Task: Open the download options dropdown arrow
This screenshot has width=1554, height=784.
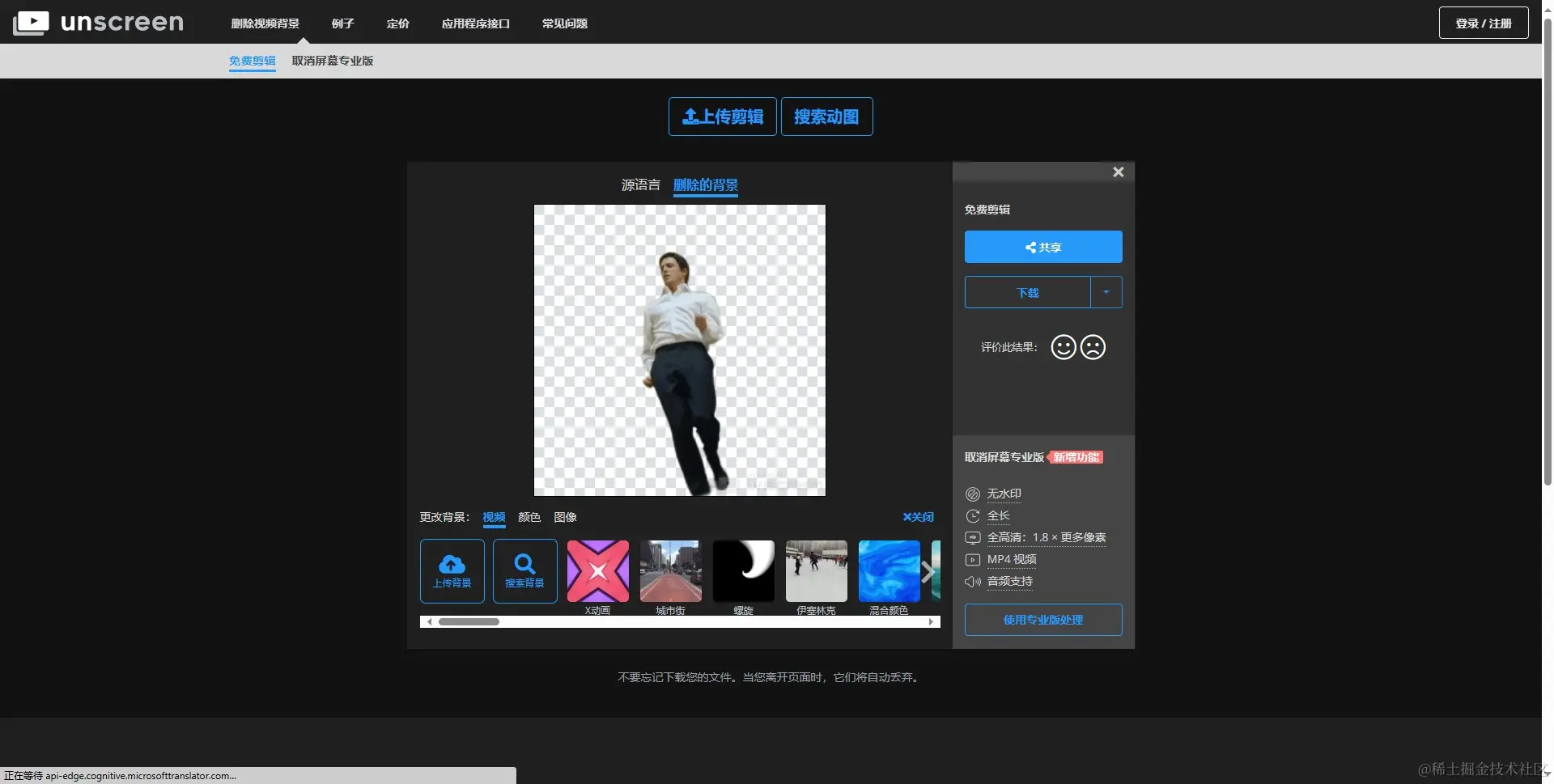Action: [1106, 292]
